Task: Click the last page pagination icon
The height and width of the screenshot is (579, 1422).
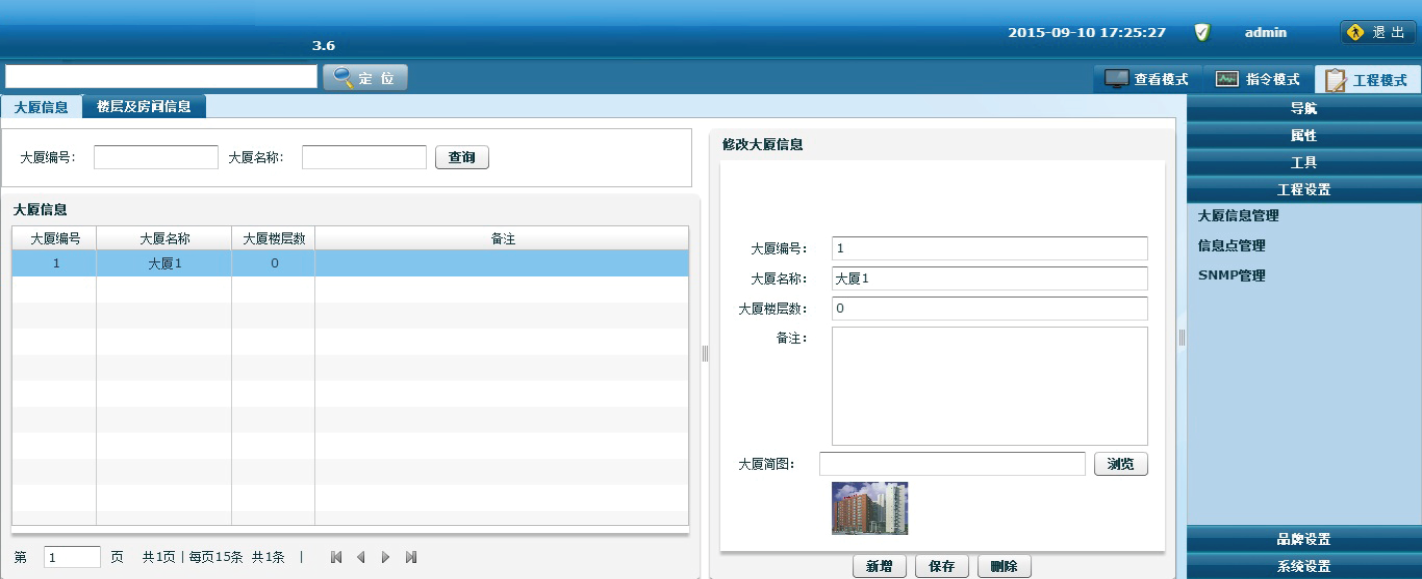Action: [411, 557]
